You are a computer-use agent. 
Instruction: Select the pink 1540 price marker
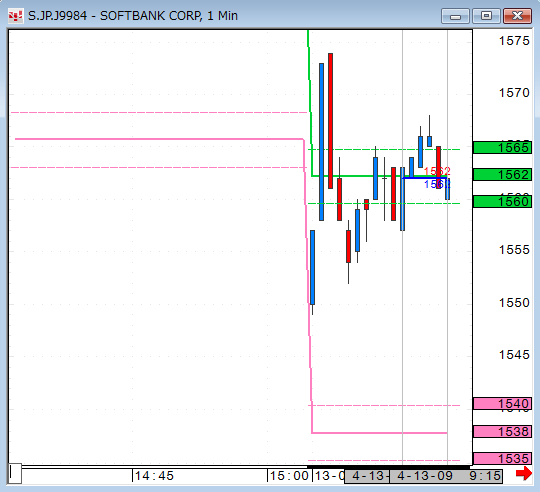(502, 404)
